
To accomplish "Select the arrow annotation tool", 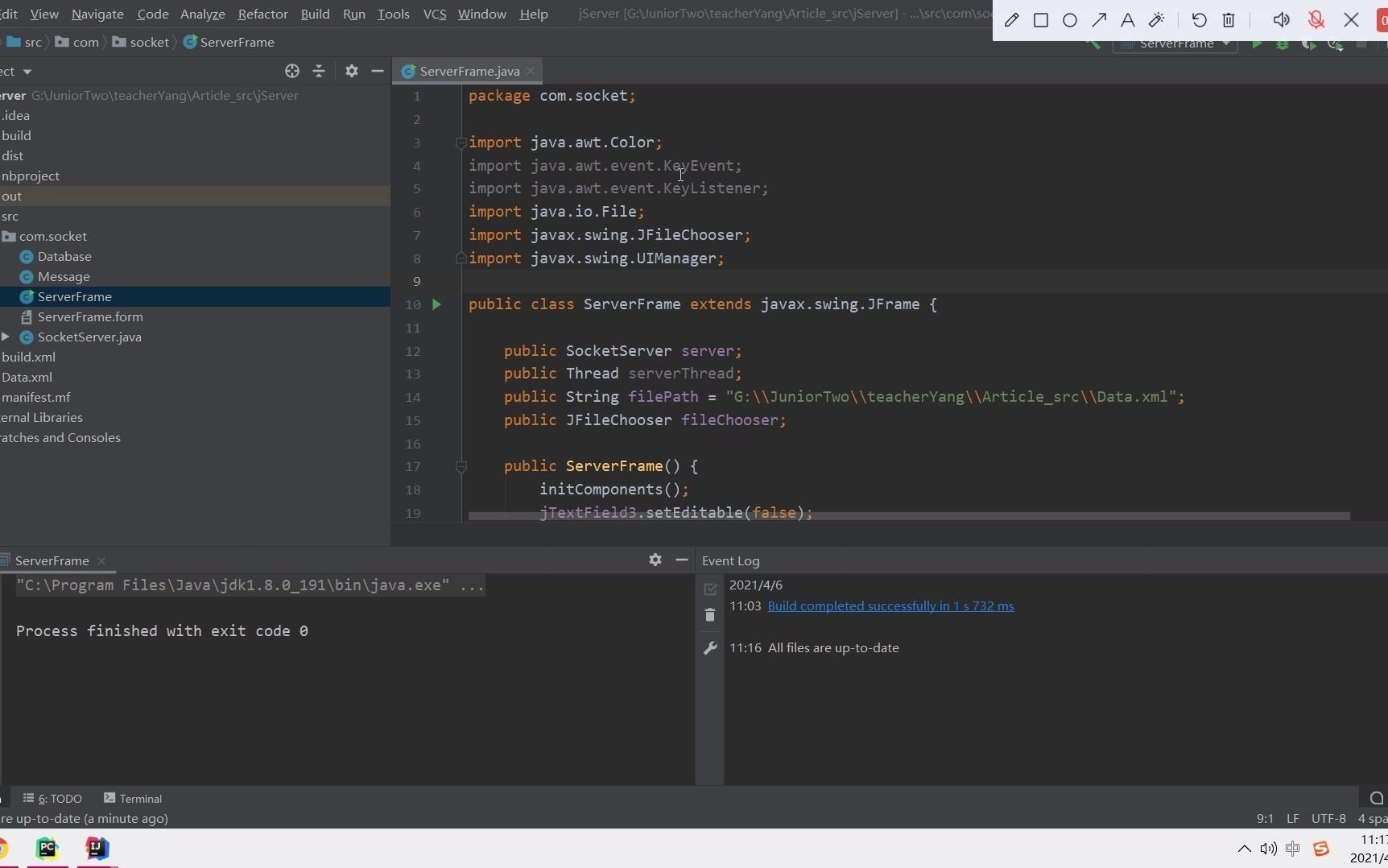I will (x=1099, y=20).
